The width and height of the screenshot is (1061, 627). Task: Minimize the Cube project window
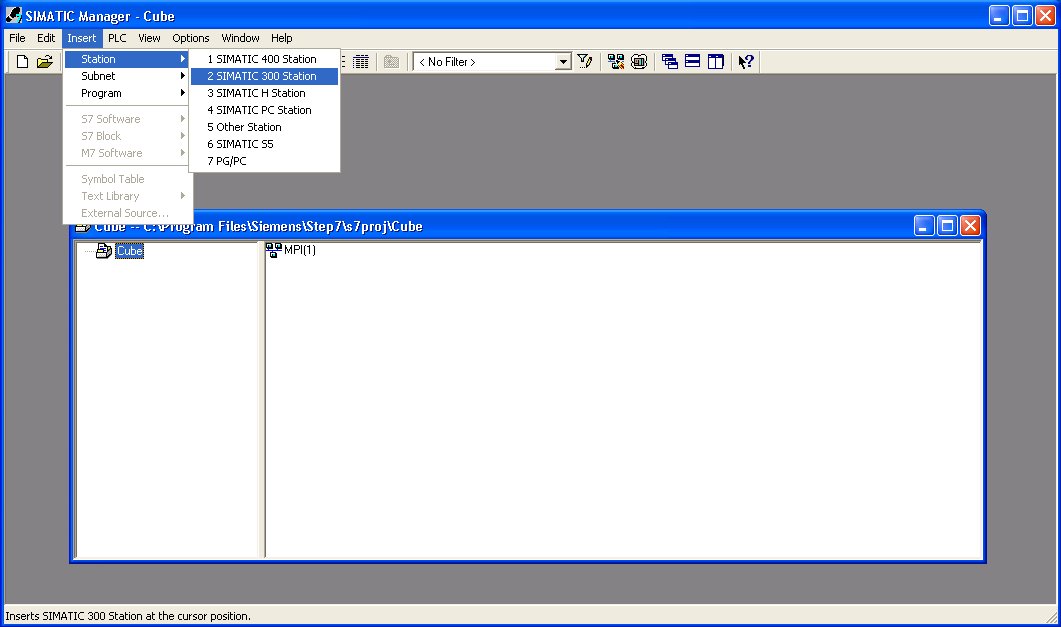point(924,226)
